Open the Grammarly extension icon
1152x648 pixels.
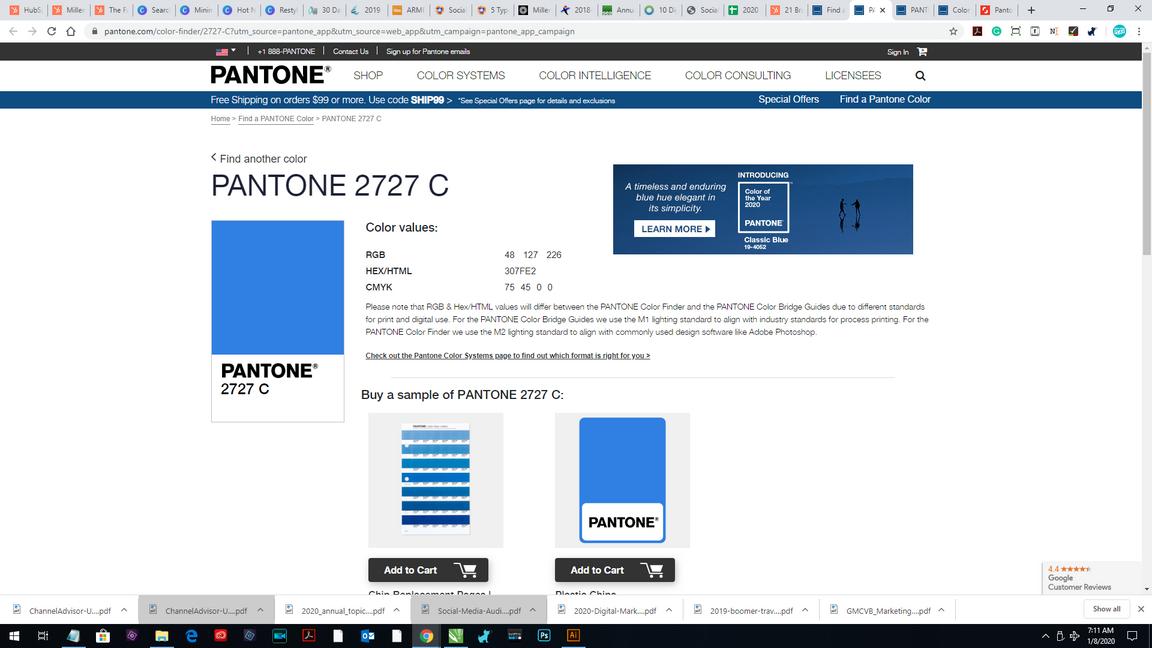click(996, 32)
